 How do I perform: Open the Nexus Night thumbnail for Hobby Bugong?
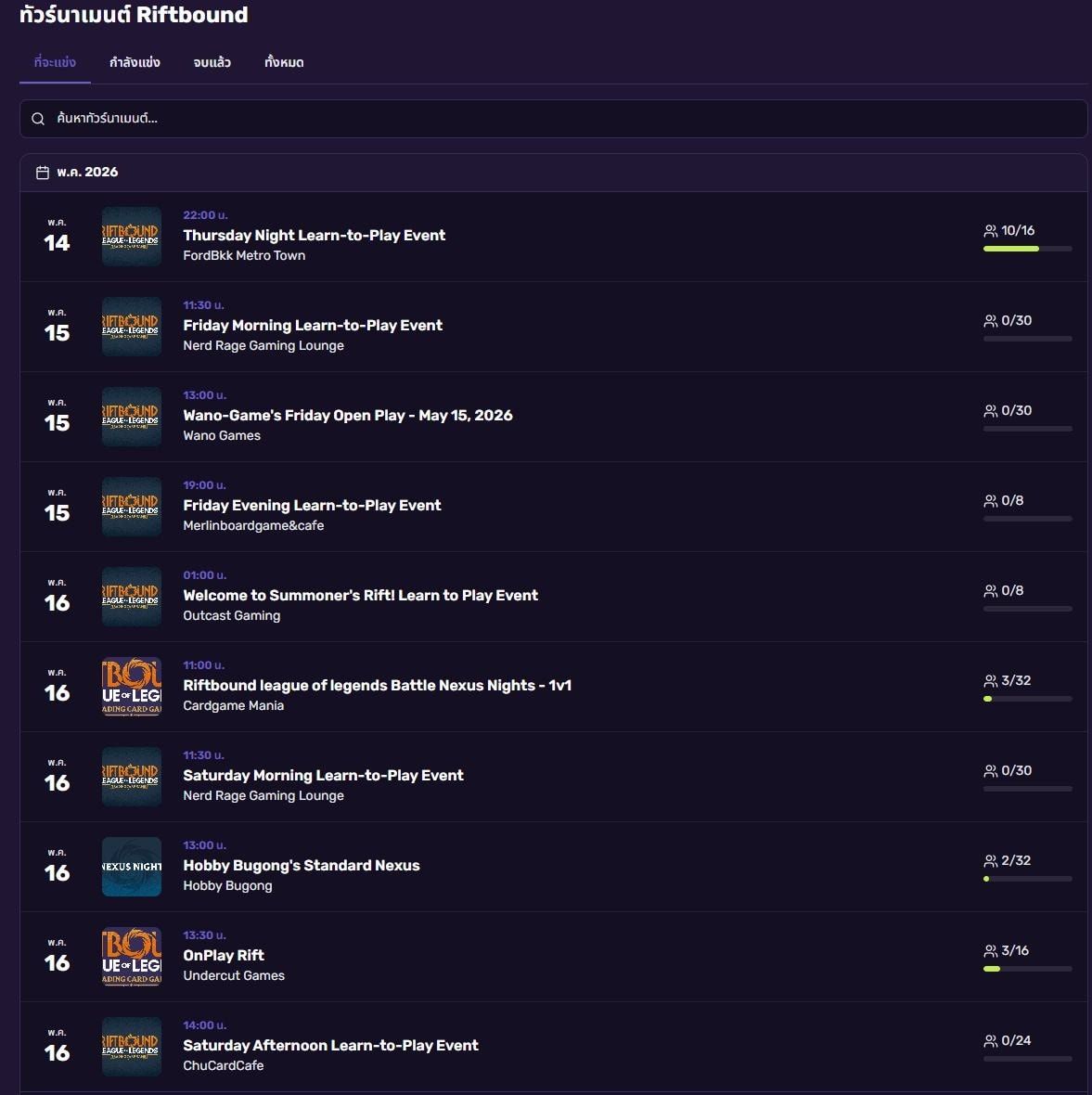(x=131, y=867)
